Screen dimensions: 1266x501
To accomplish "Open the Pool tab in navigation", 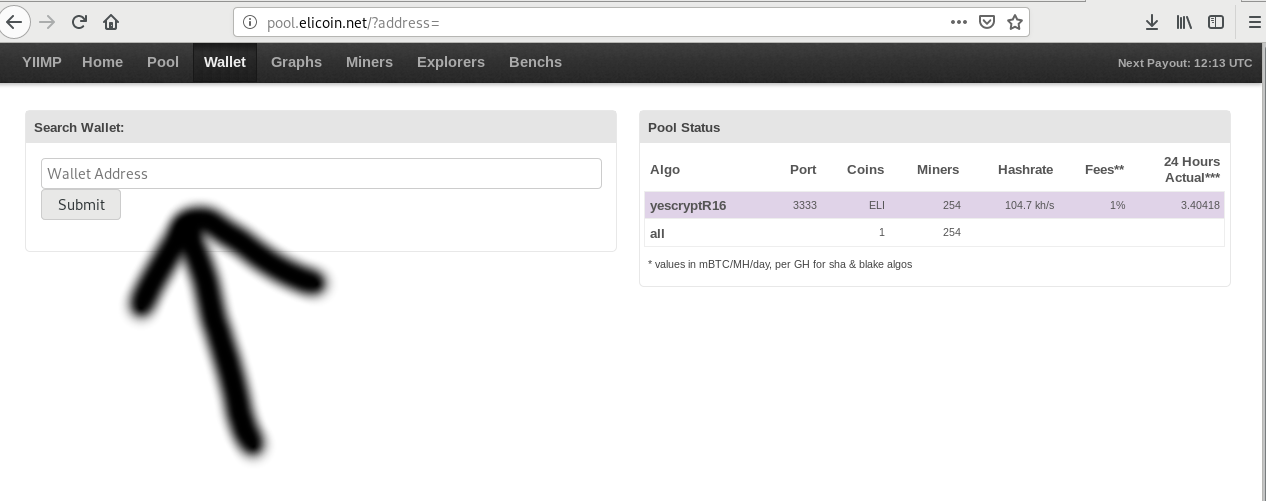I will pos(163,62).
